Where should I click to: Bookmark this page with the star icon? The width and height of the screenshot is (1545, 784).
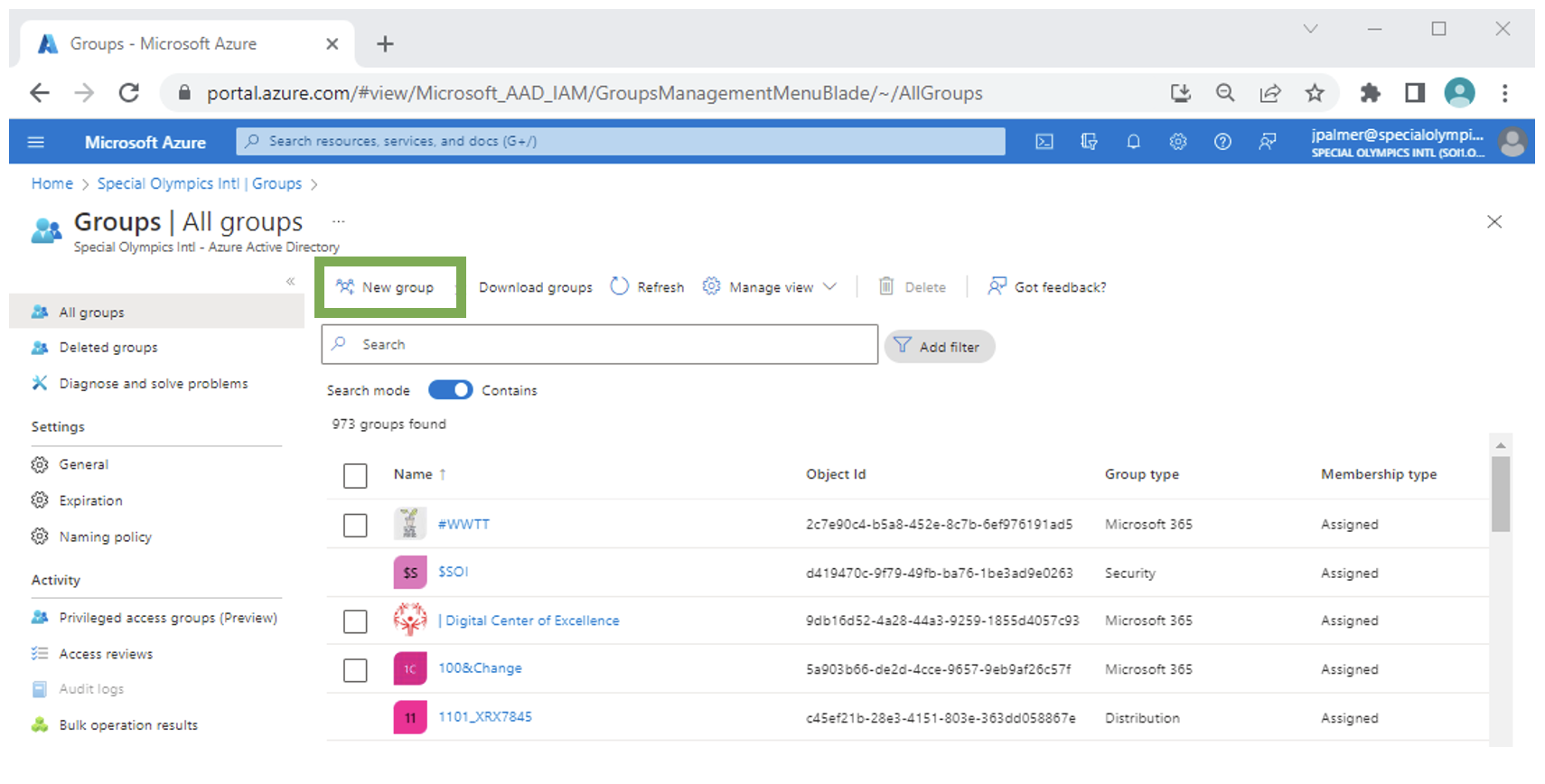tap(1315, 93)
